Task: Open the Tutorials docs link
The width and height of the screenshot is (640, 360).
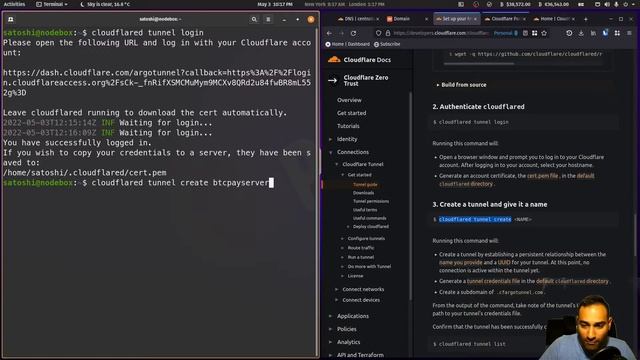Action: tap(348, 126)
